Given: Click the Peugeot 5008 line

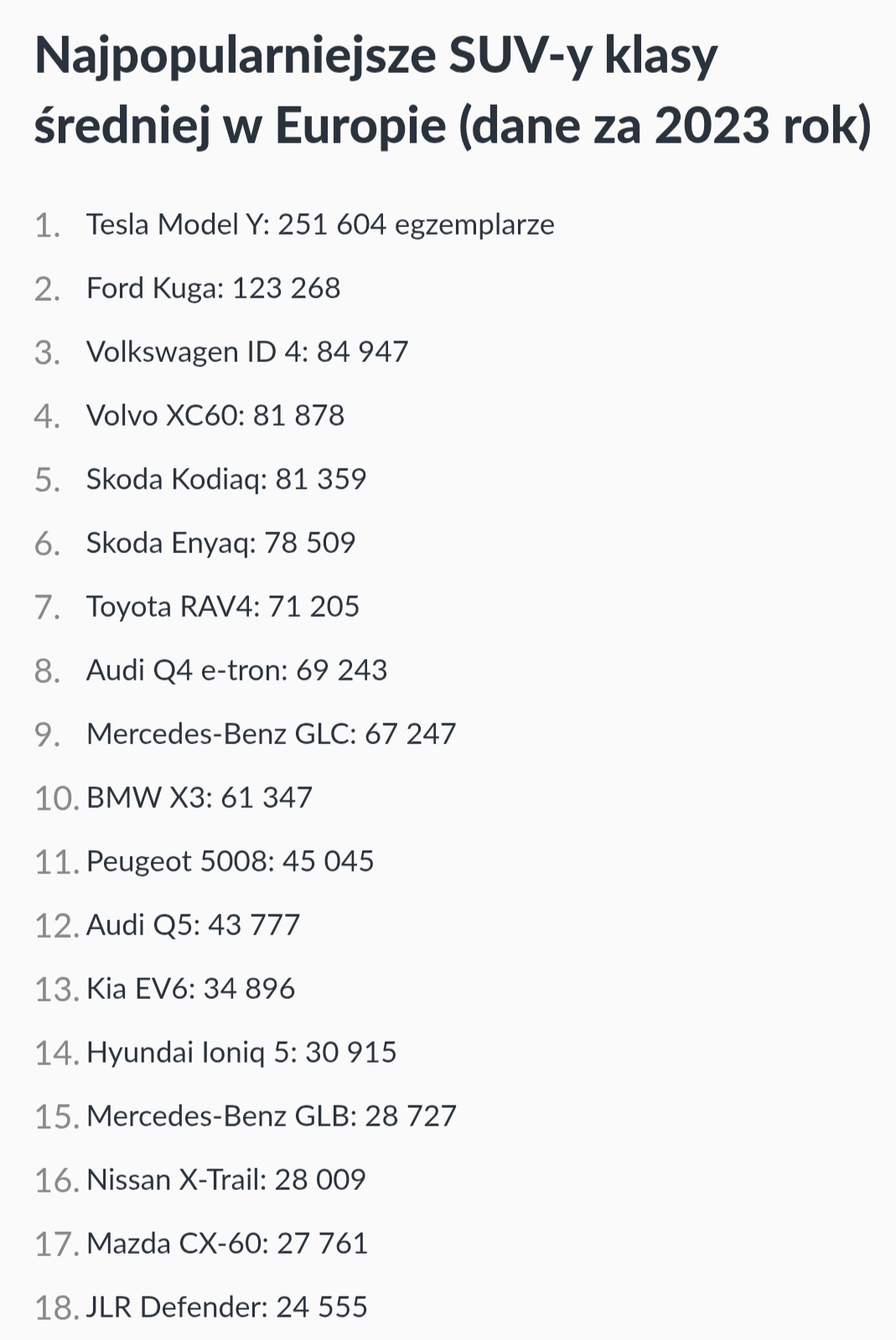Looking at the screenshot, I should 230,861.
